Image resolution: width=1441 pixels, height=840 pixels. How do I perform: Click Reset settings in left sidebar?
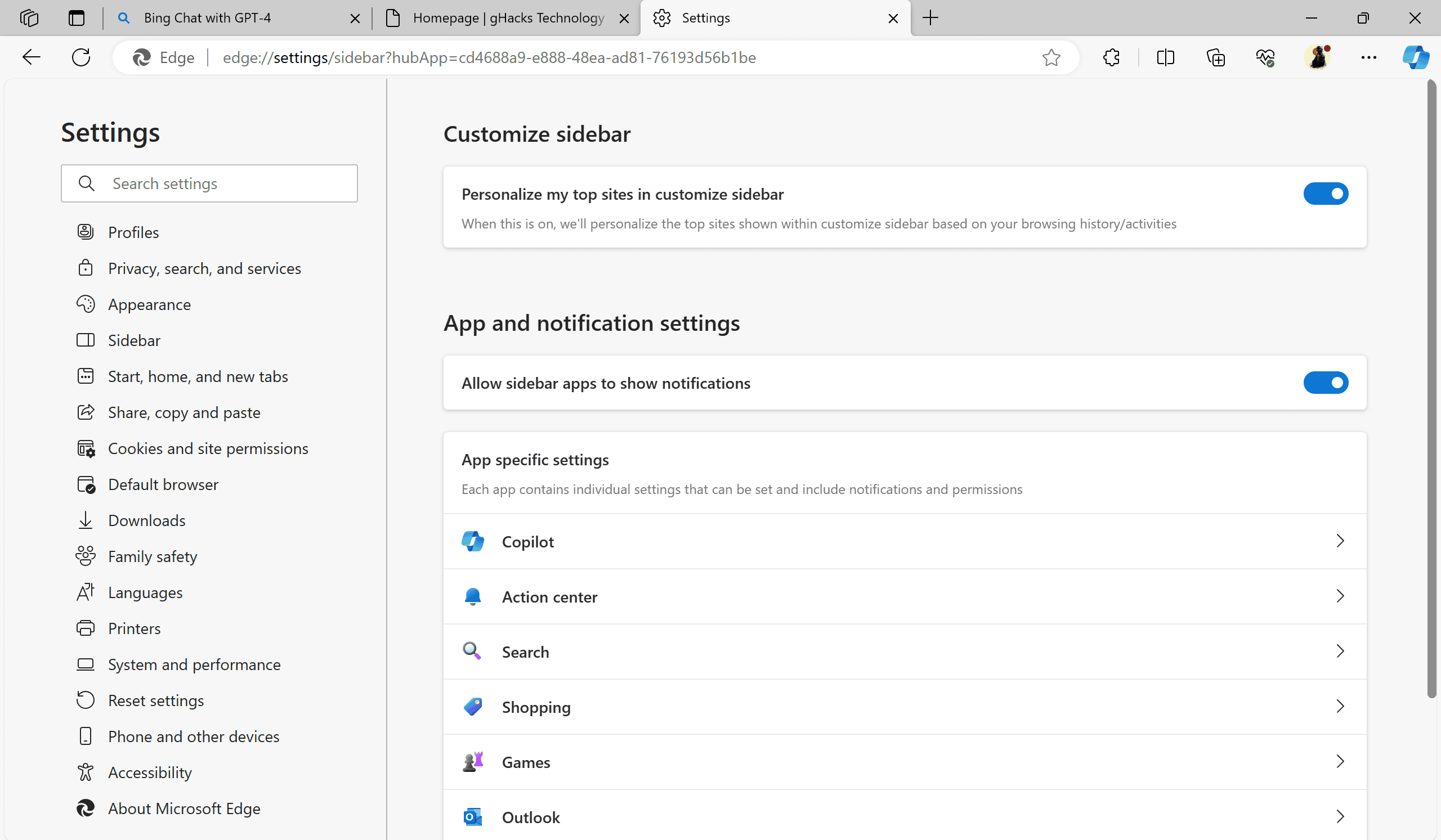[x=156, y=700]
